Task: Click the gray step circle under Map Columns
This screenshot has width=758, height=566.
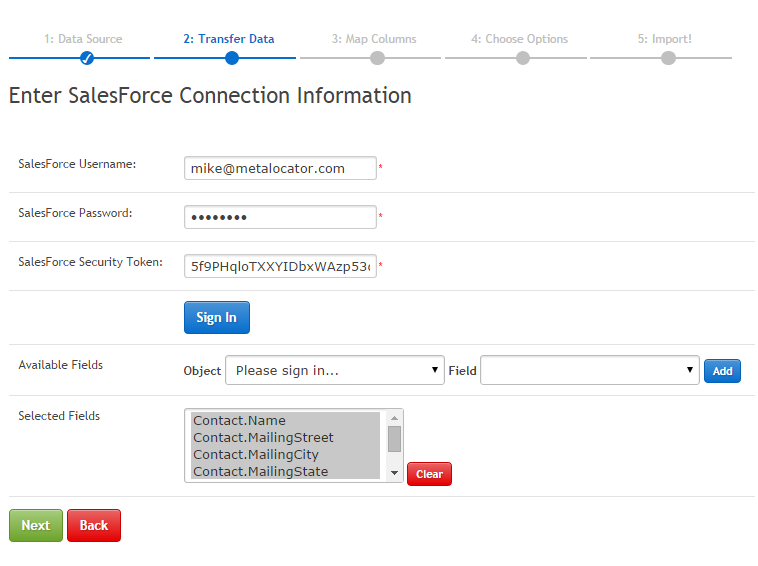Action: tap(378, 58)
